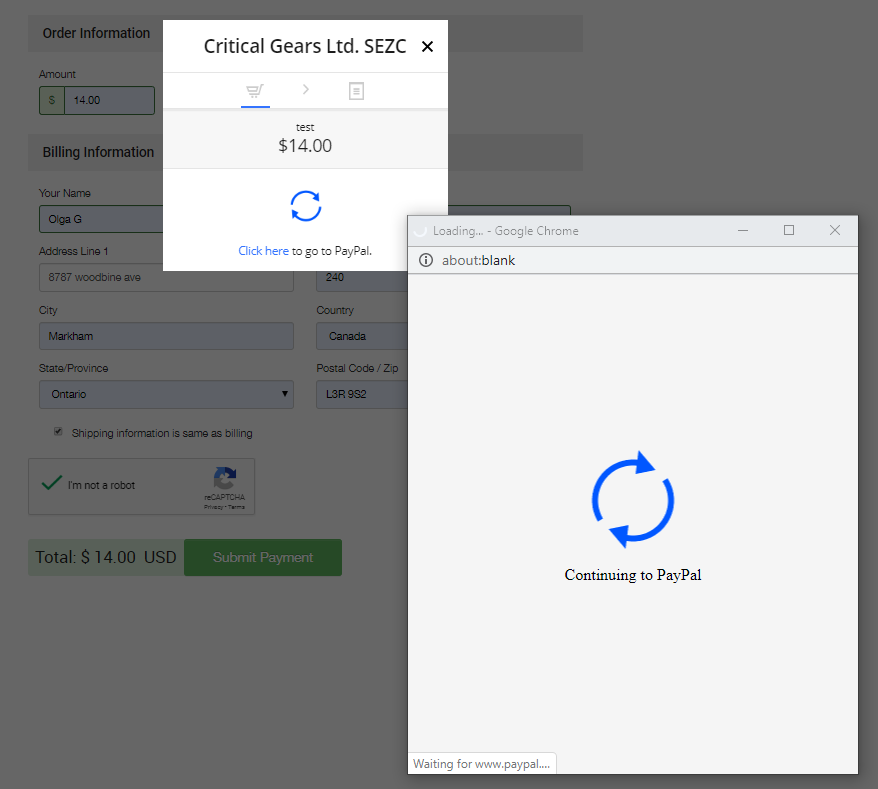This screenshot has width=878, height=789.
Task: Open the reCAPTCHA Terms link
Action: point(236,507)
